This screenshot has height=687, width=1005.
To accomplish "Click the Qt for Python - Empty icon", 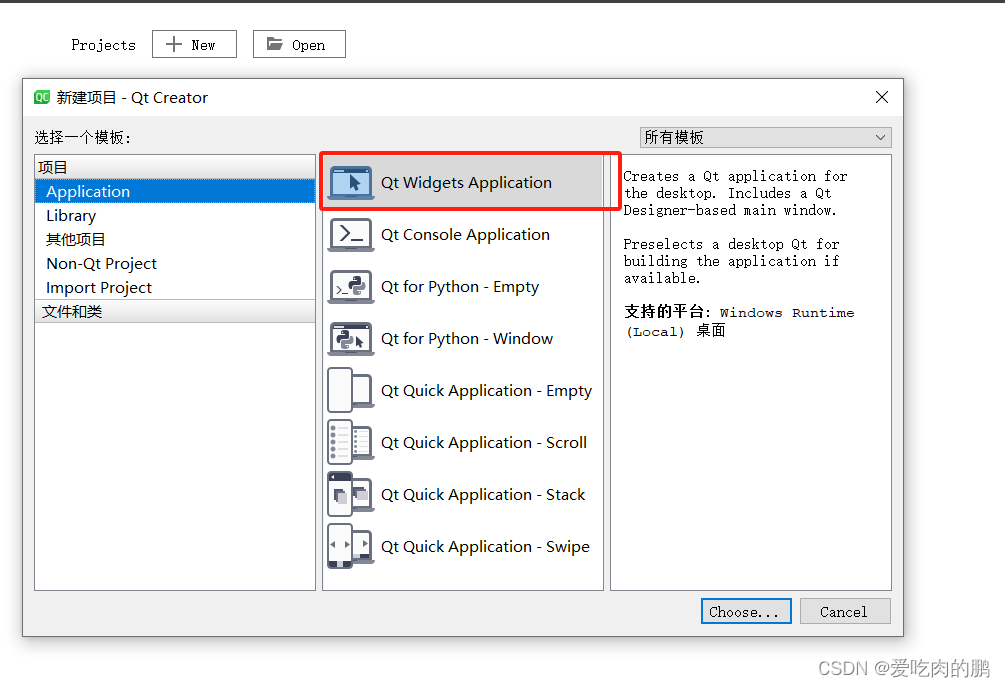I will coord(351,286).
